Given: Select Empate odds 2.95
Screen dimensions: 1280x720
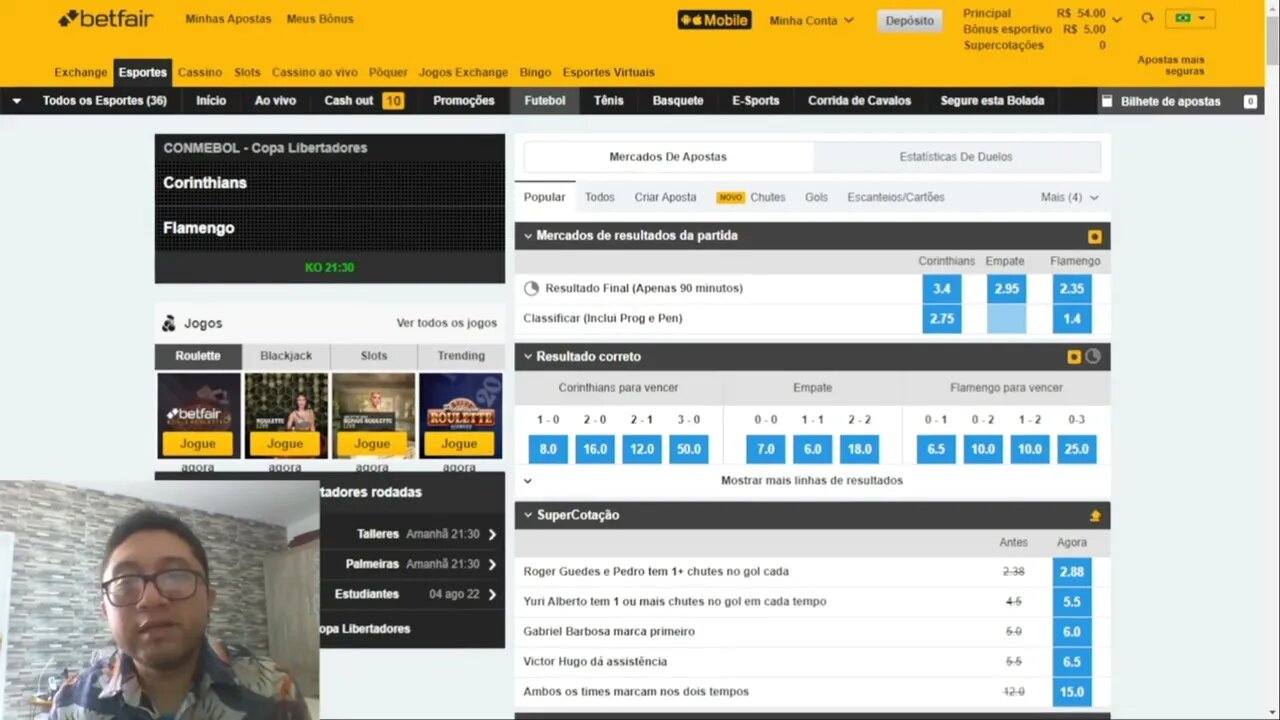Looking at the screenshot, I should [x=1006, y=289].
